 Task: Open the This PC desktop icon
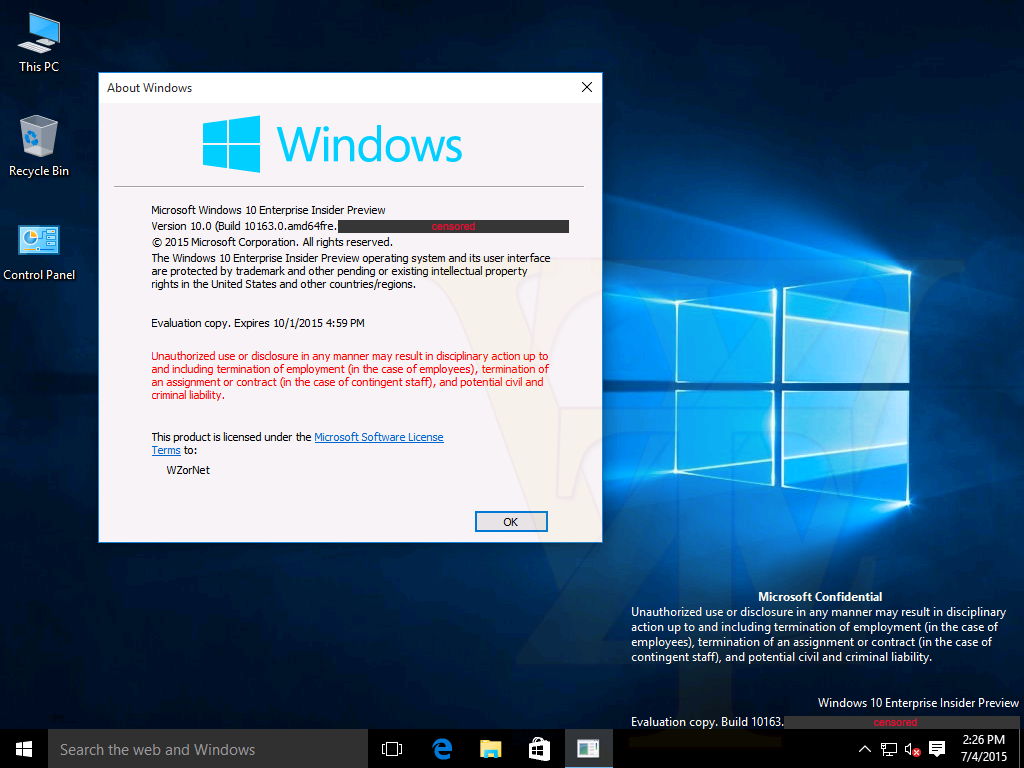click(x=39, y=42)
